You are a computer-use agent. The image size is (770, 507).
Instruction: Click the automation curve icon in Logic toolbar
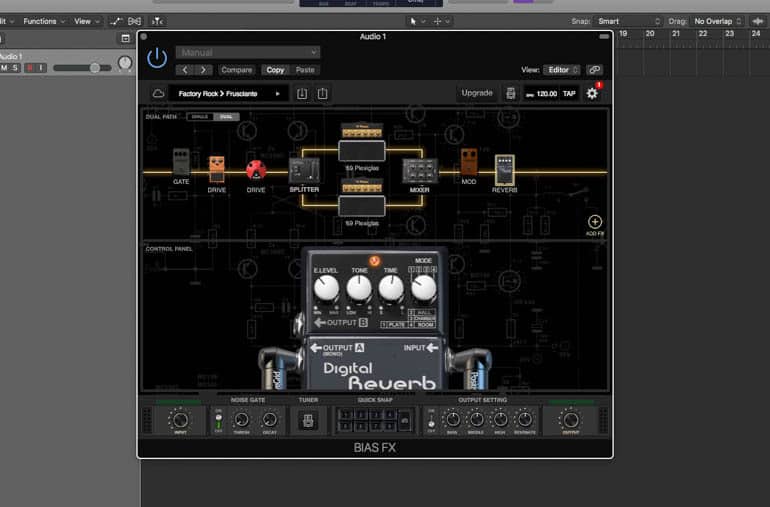click(x=116, y=21)
